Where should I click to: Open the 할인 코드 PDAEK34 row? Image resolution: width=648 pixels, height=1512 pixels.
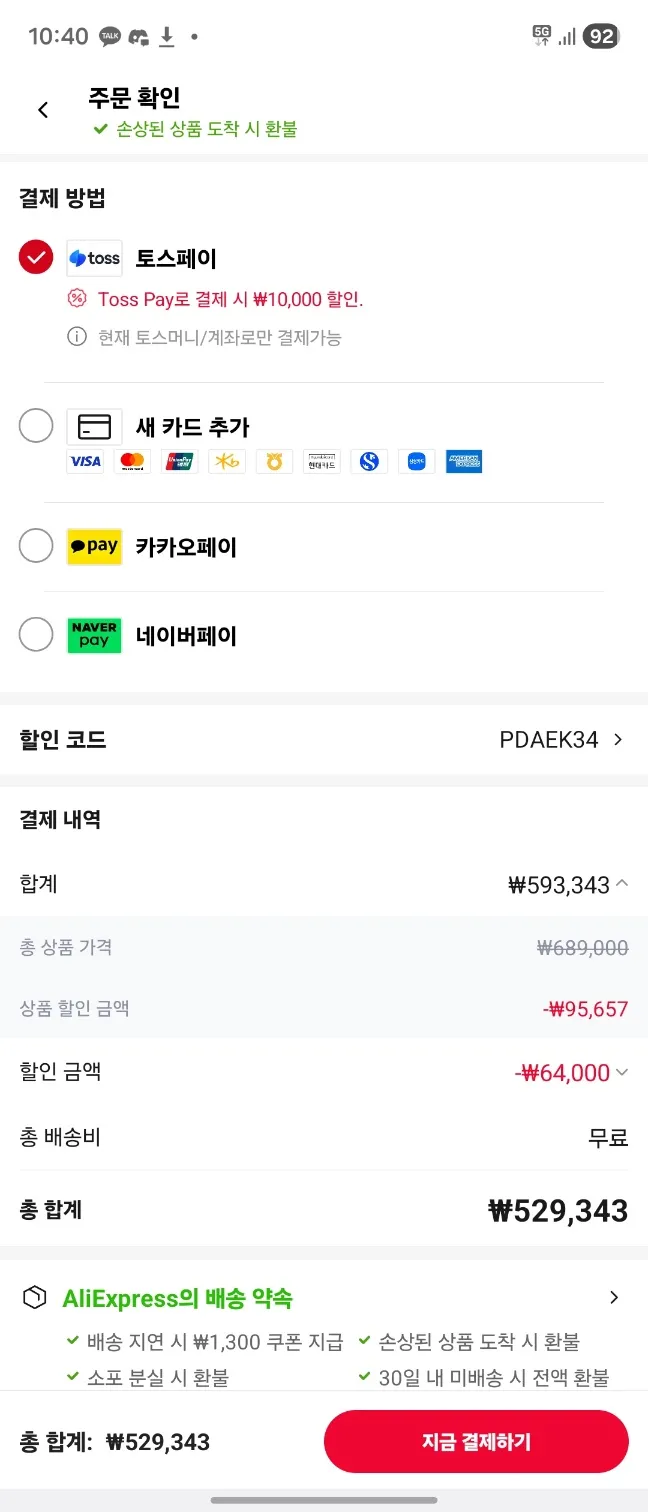pos(560,740)
